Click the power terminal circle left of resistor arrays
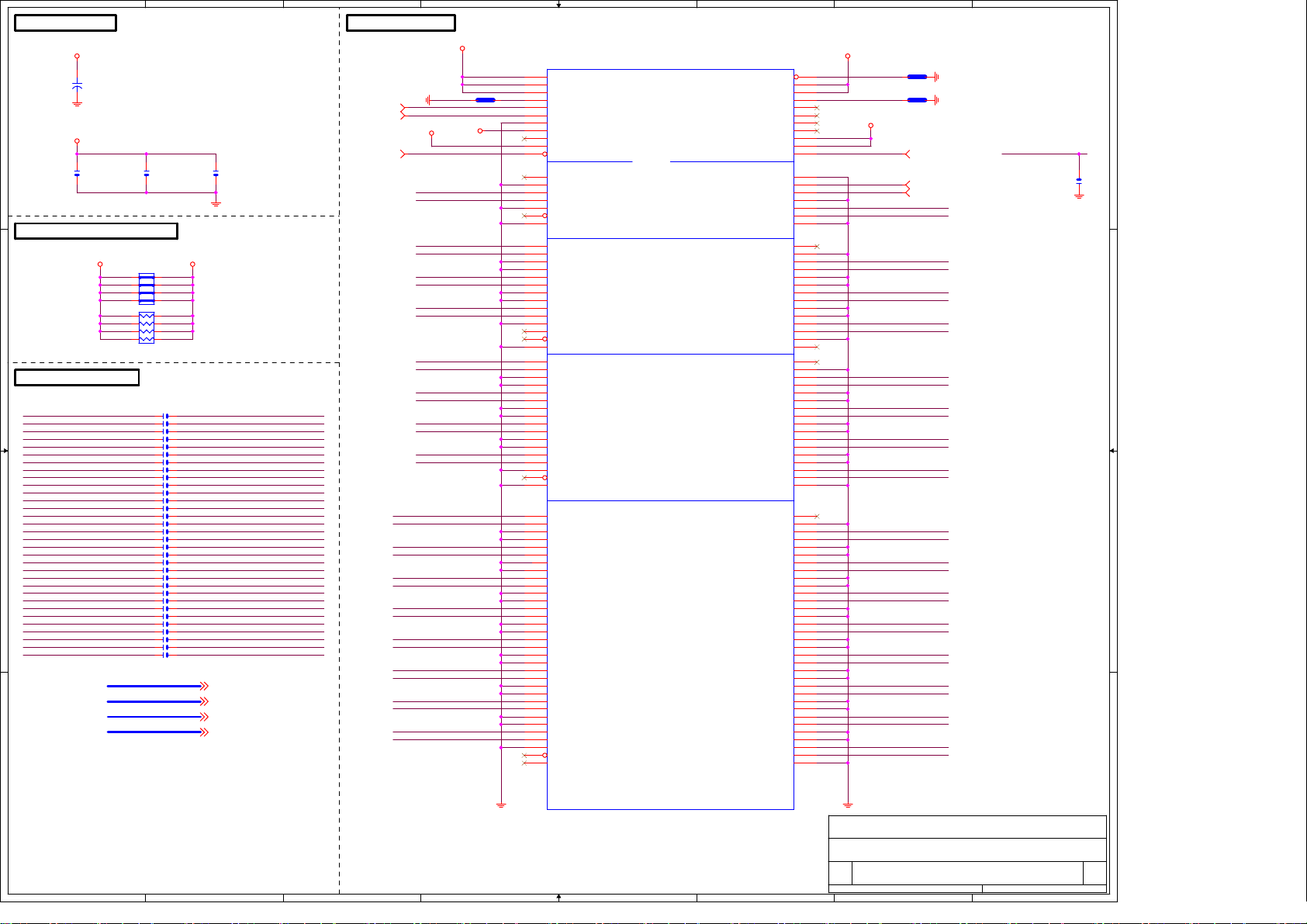This screenshot has width=1307, height=924. coord(100,265)
